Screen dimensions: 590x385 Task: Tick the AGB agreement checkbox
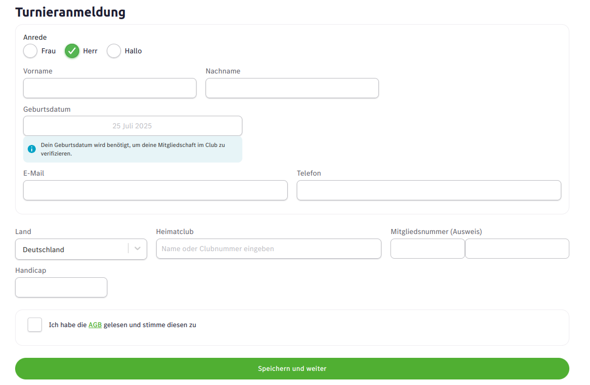click(35, 324)
